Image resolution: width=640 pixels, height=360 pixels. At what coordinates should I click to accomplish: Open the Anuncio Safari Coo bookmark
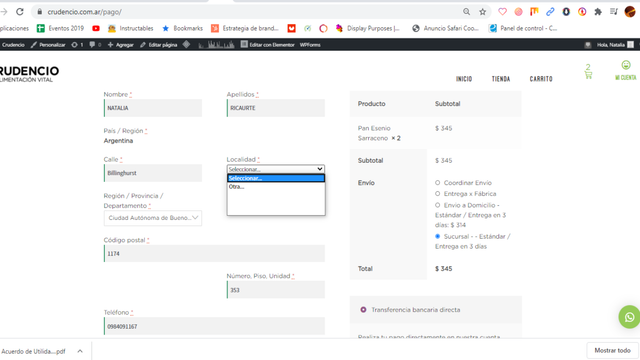(x=445, y=28)
